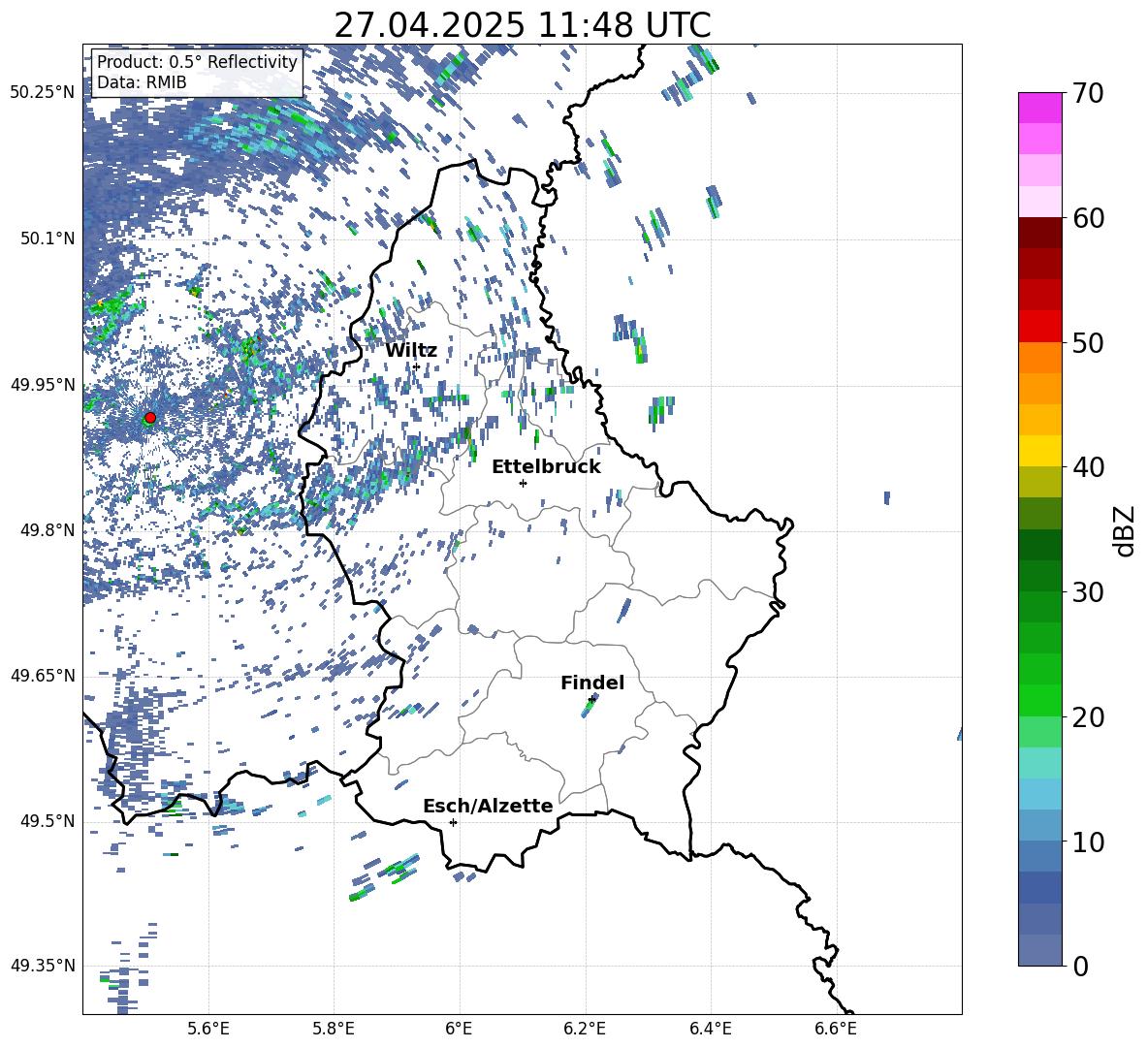Click the 49.95°N latitude label

click(x=43, y=385)
